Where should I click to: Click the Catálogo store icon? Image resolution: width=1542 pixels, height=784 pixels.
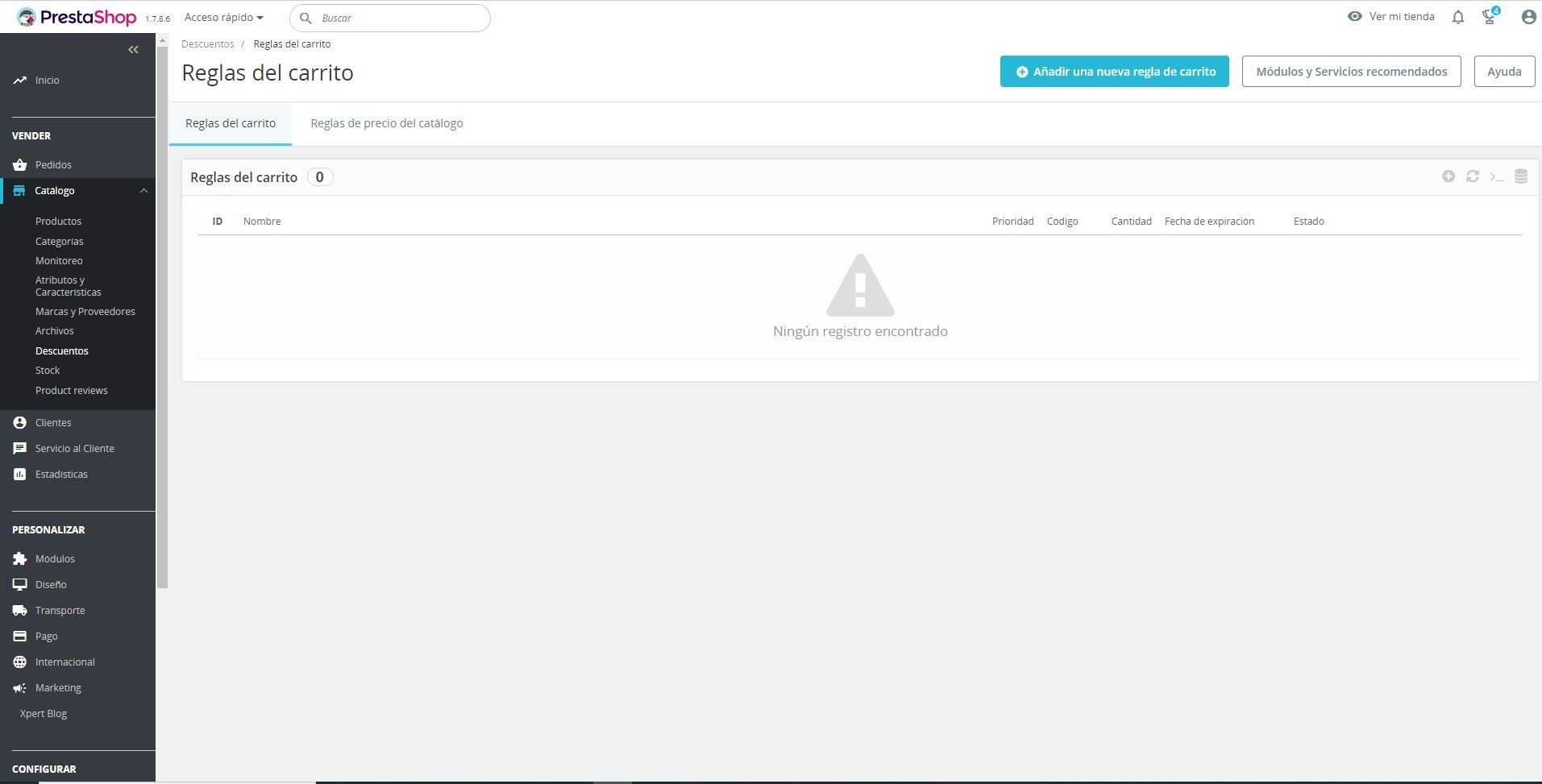pos(19,191)
